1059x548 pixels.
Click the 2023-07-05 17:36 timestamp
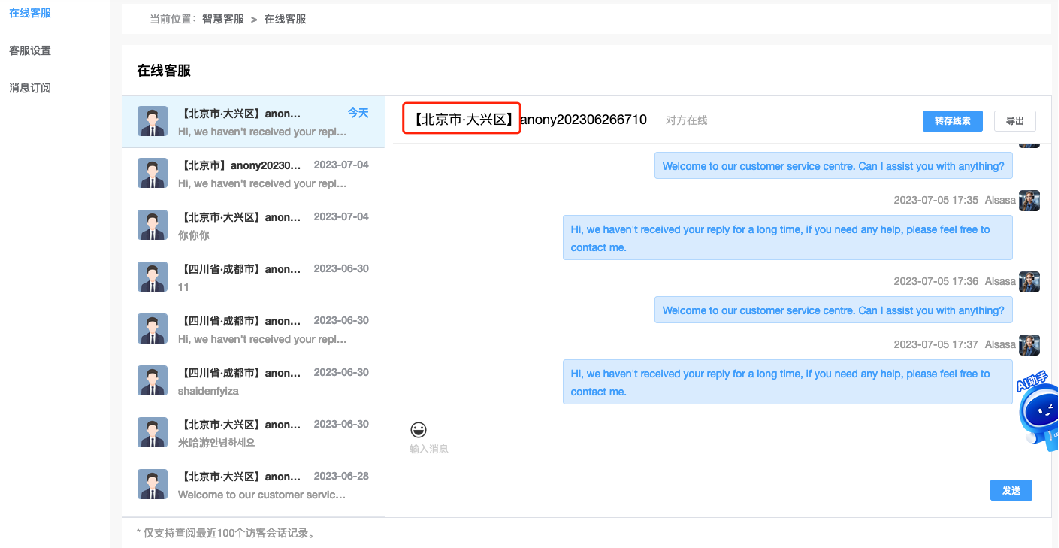(935, 281)
